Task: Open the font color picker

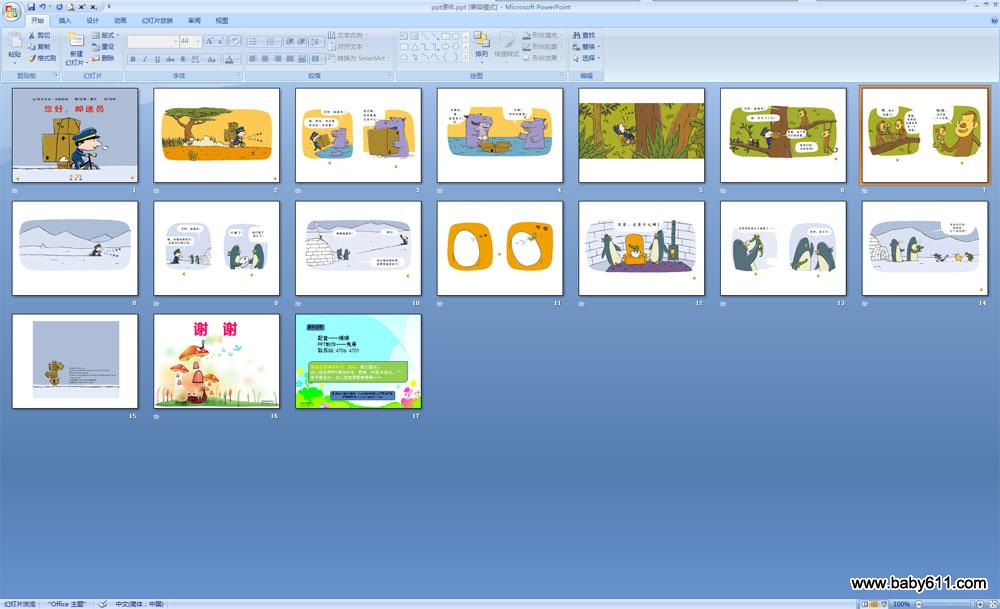Action: point(230,59)
